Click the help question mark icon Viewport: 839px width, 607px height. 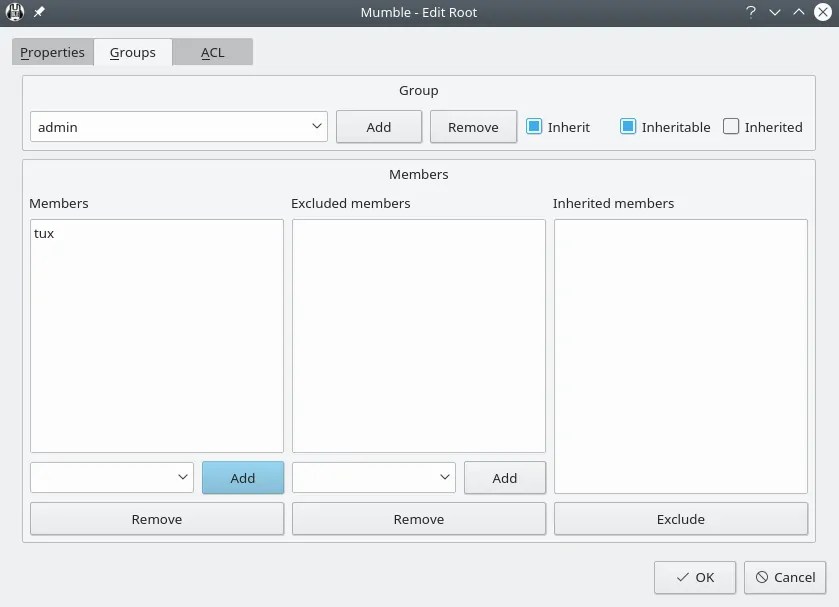(750, 12)
